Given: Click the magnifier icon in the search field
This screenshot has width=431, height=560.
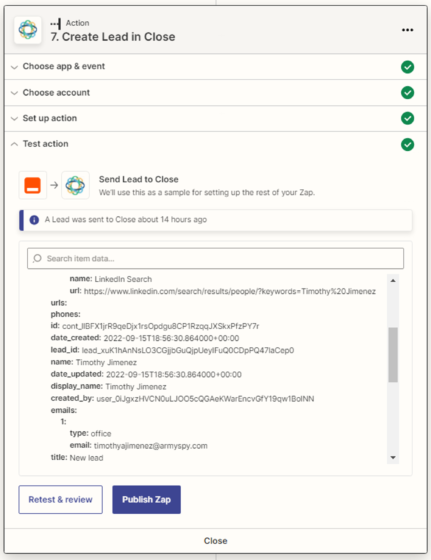Looking at the screenshot, I should 37,258.
